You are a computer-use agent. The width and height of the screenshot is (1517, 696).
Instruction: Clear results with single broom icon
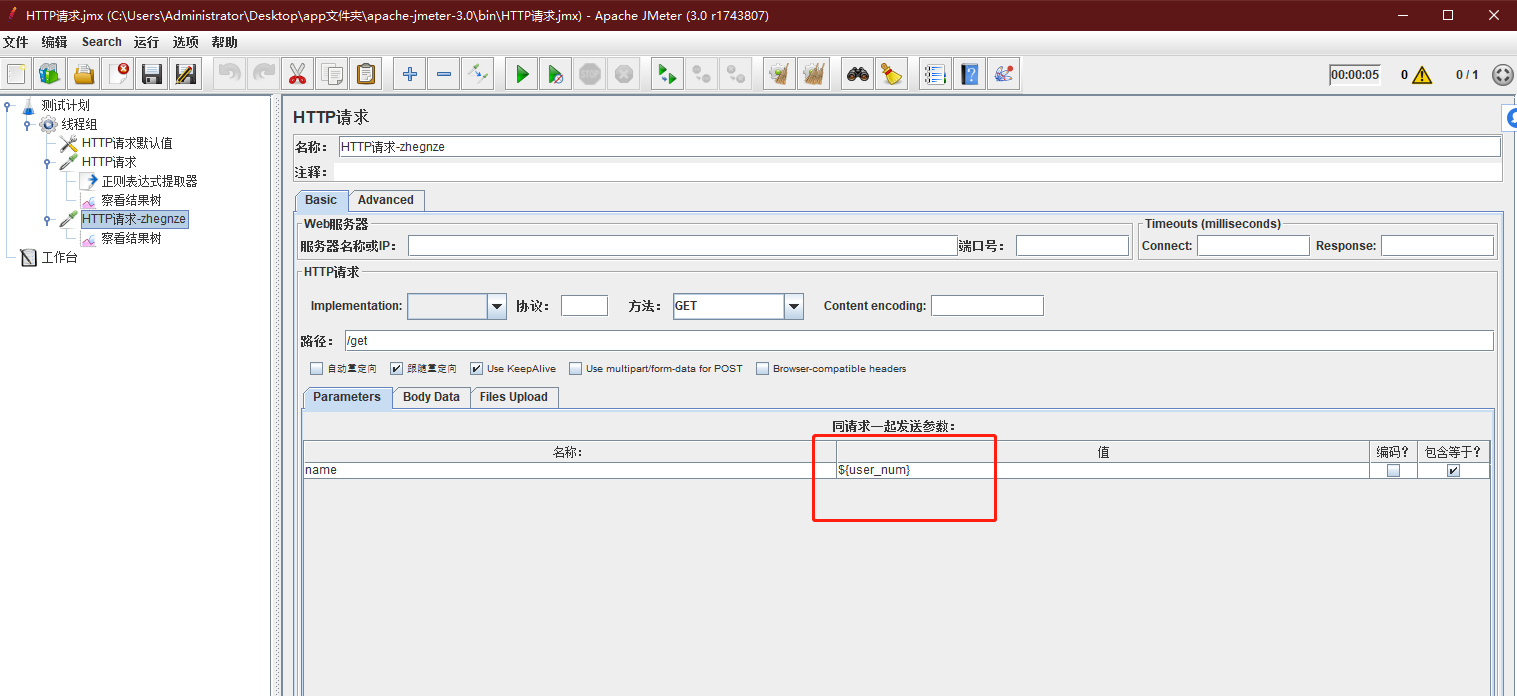click(780, 74)
